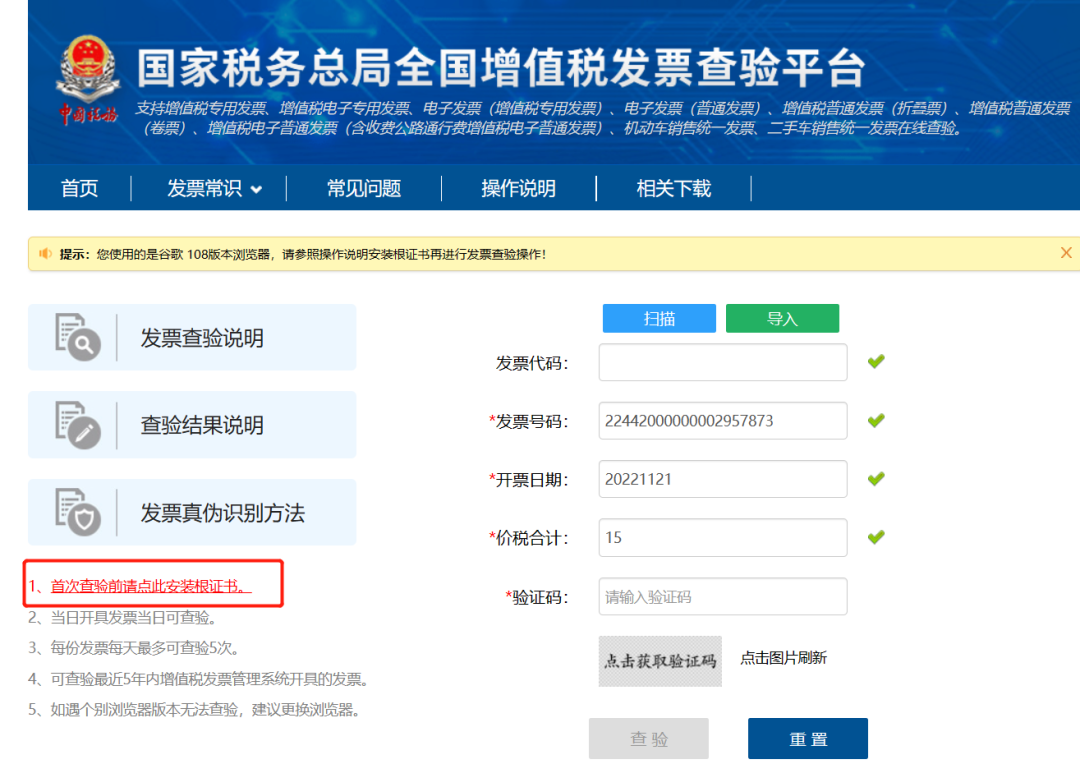Open the 查验结果说明 card

192,425
